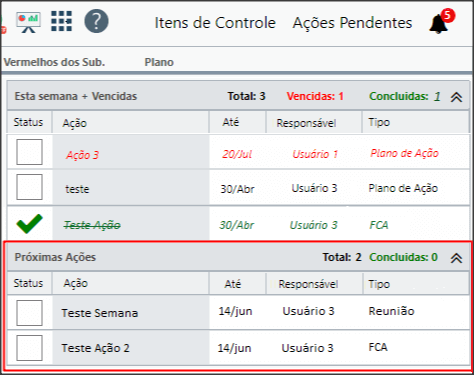This screenshot has width=474, height=375.
Task: Open notifications bell with 5 badge
Action: (x=442, y=21)
